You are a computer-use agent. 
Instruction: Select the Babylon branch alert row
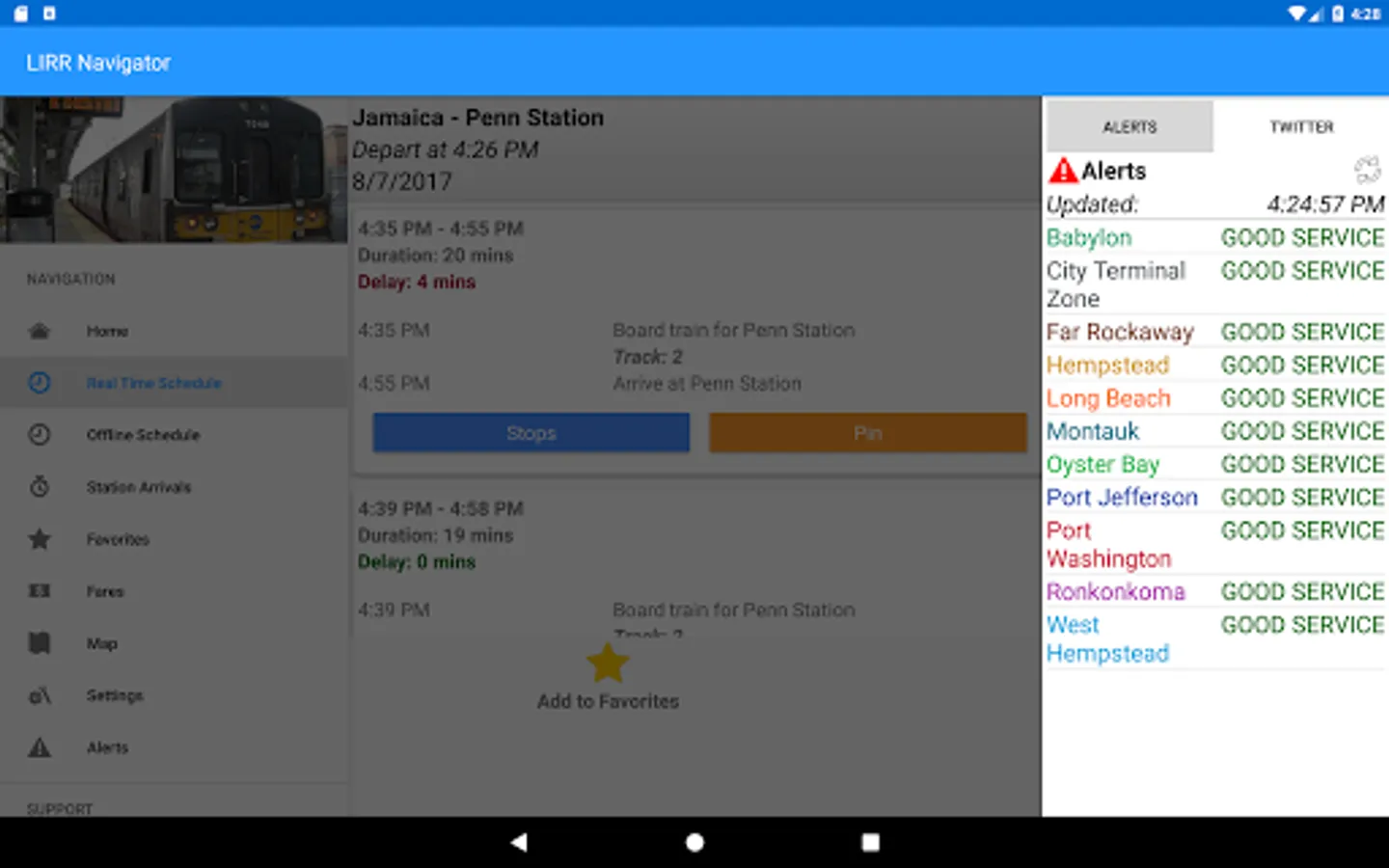pyautogui.click(x=1215, y=238)
